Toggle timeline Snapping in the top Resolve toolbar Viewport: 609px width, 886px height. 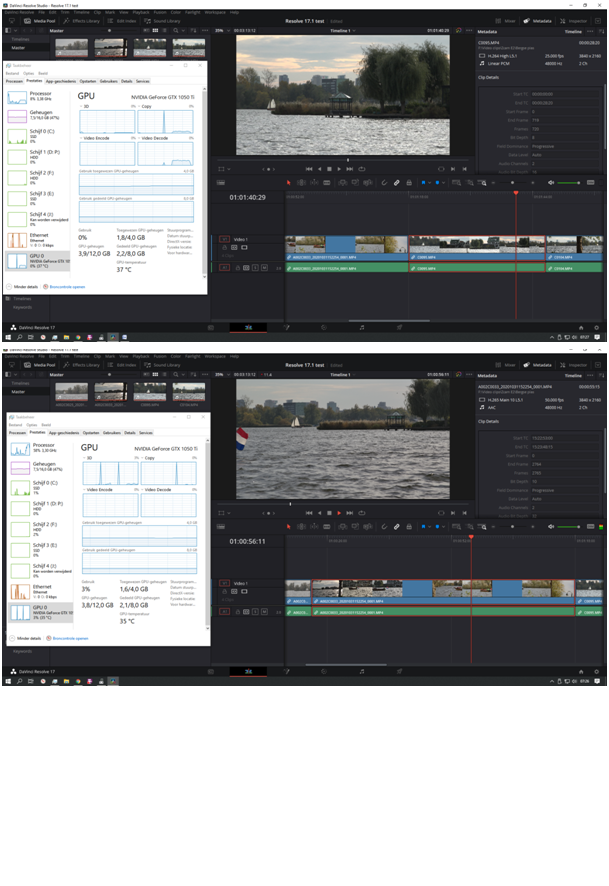point(384,183)
